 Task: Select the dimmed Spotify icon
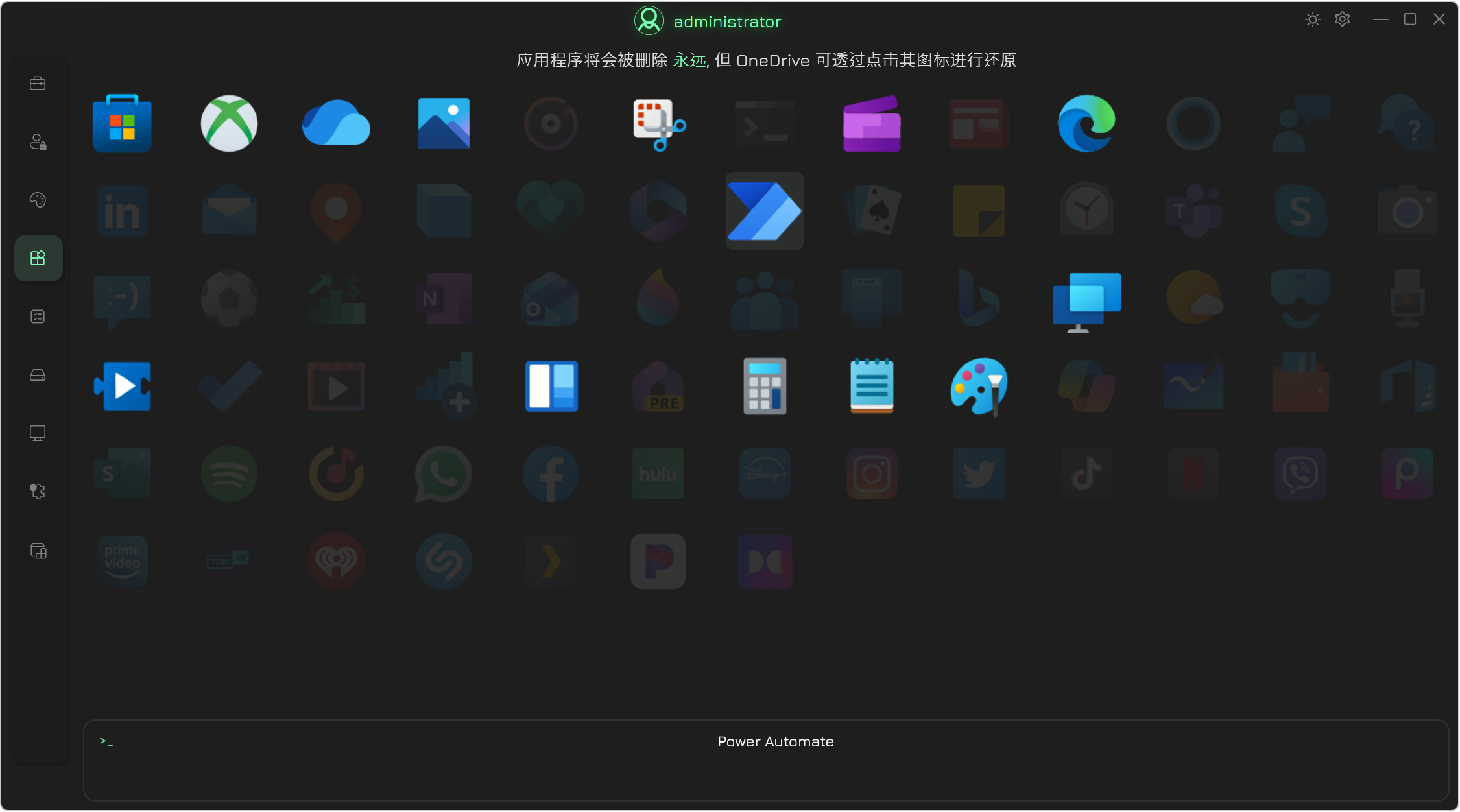tap(229, 473)
